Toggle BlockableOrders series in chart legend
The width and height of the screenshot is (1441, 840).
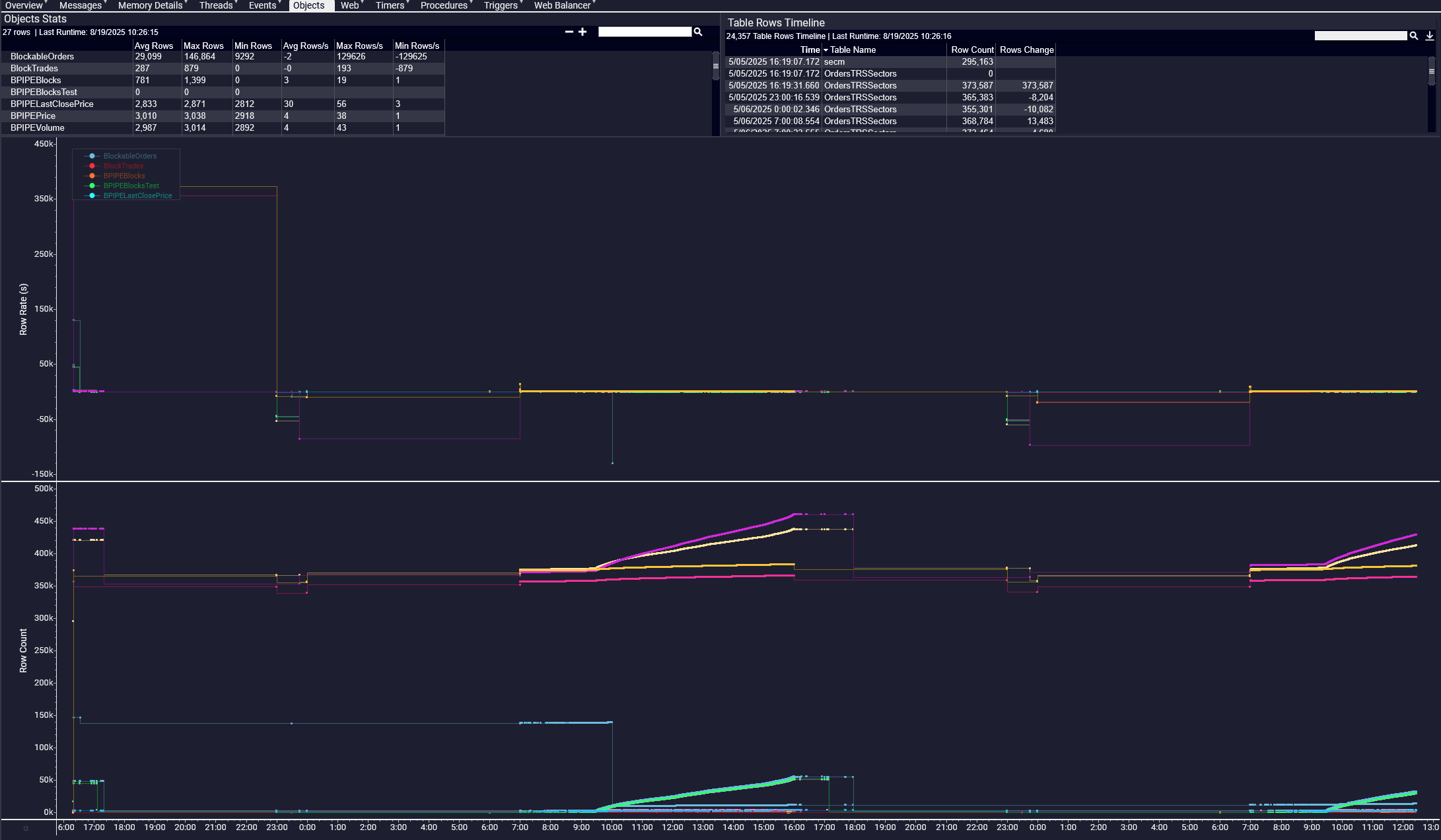tap(129, 156)
